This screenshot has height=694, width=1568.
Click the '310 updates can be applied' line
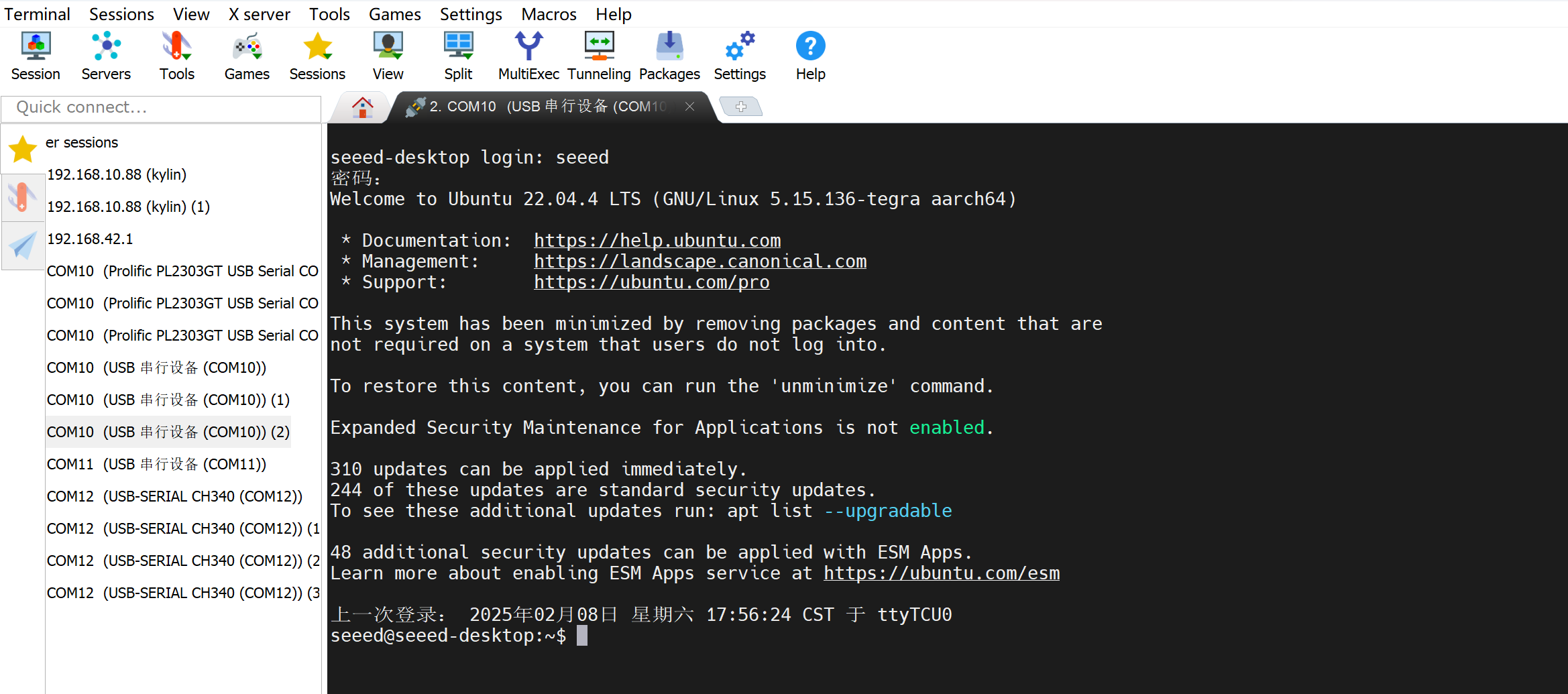[538, 469]
